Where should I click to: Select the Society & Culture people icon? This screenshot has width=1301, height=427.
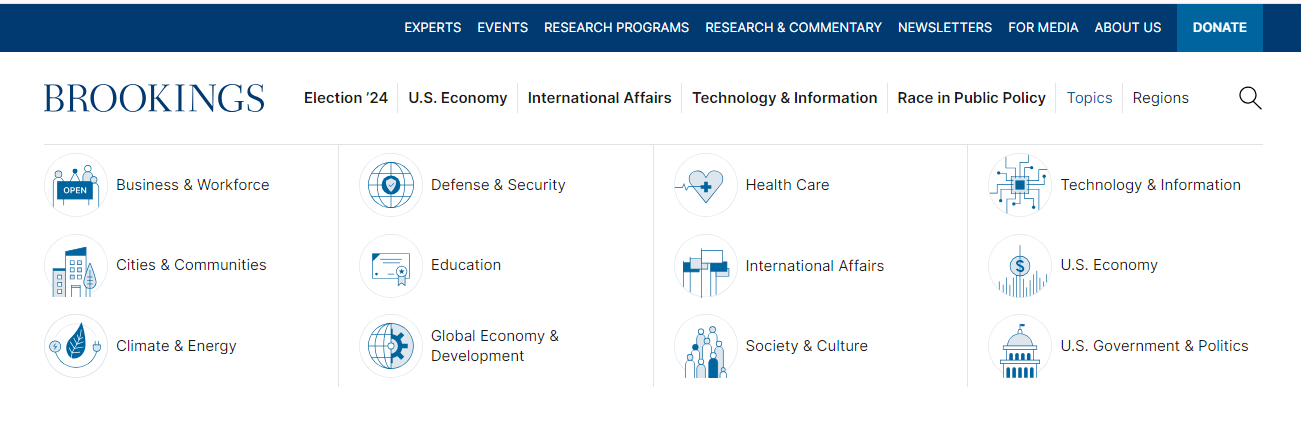[x=706, y=346]
